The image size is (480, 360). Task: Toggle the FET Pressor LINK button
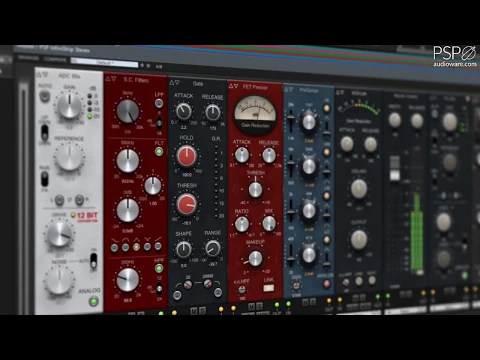tap(269, 288)
